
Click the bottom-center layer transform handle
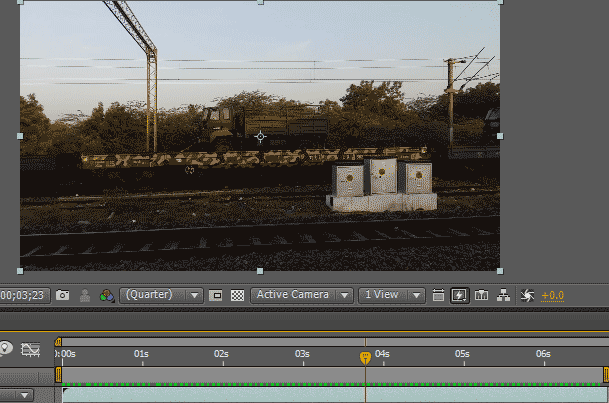pyautogui.click(x=260, y=271)
